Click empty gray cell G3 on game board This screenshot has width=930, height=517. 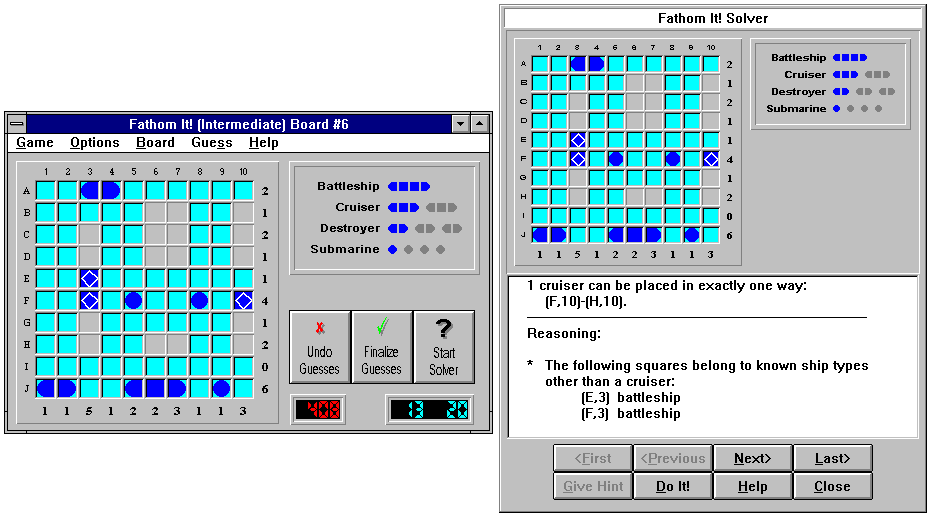(x=90, y=323)
